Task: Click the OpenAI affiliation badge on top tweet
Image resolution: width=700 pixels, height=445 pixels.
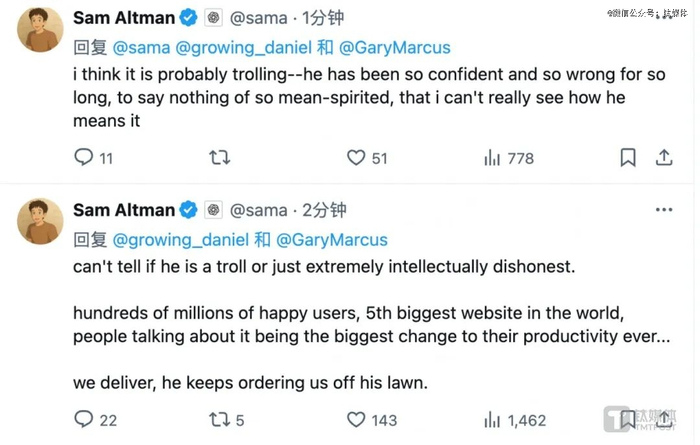Action: (x=213, y=18)
